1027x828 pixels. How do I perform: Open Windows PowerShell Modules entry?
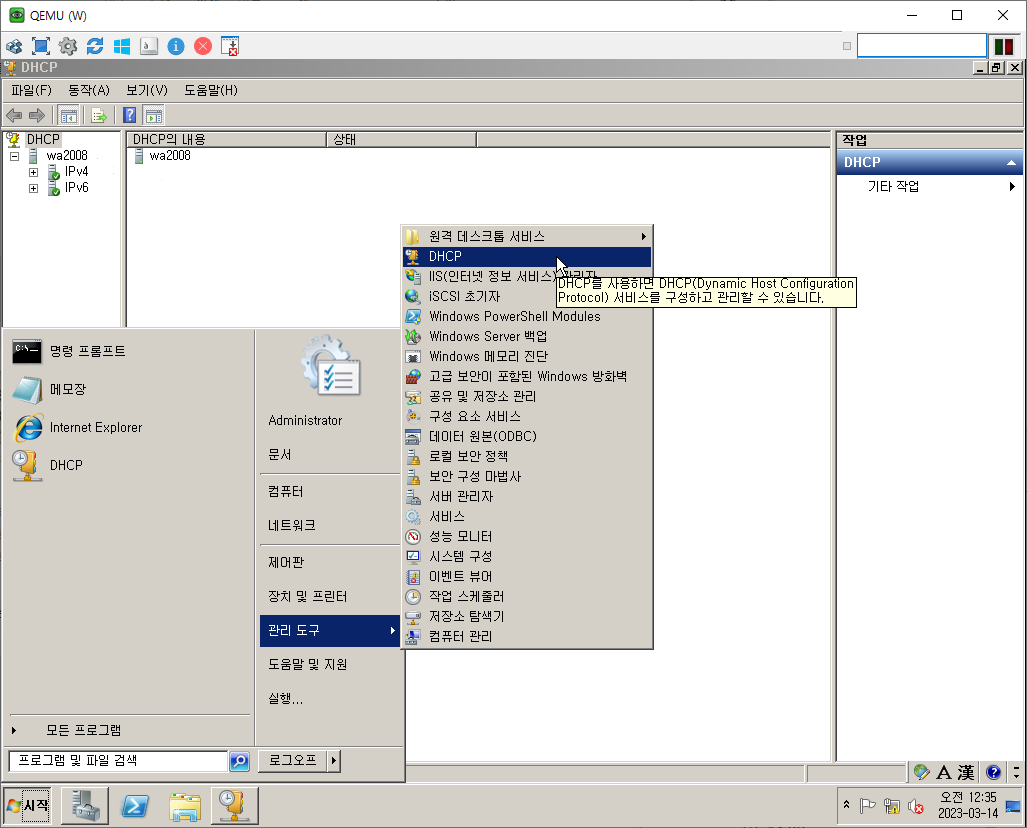coord(527,316)
